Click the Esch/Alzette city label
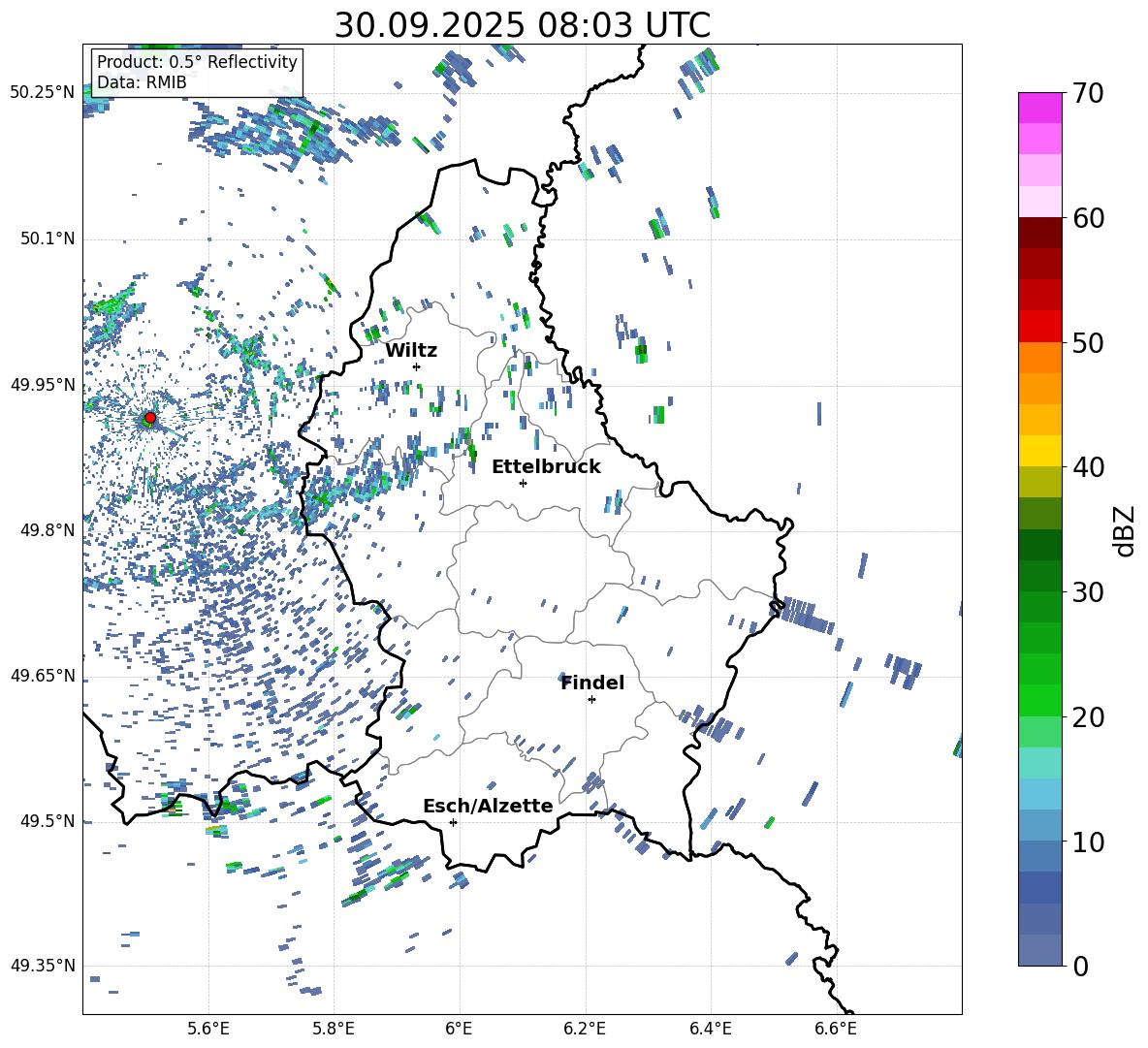This screenshot has width=1148, height=1048. point(488,806)
